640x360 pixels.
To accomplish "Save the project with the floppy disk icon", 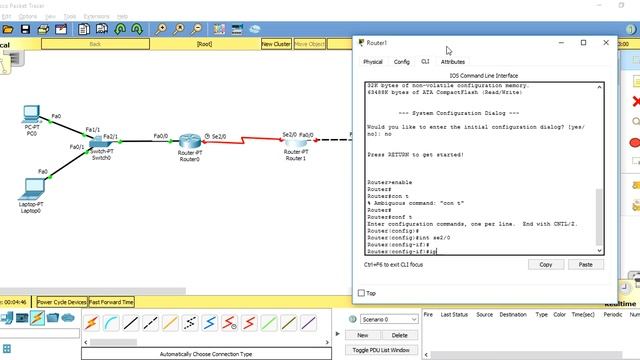I will (x=25, y=29).
